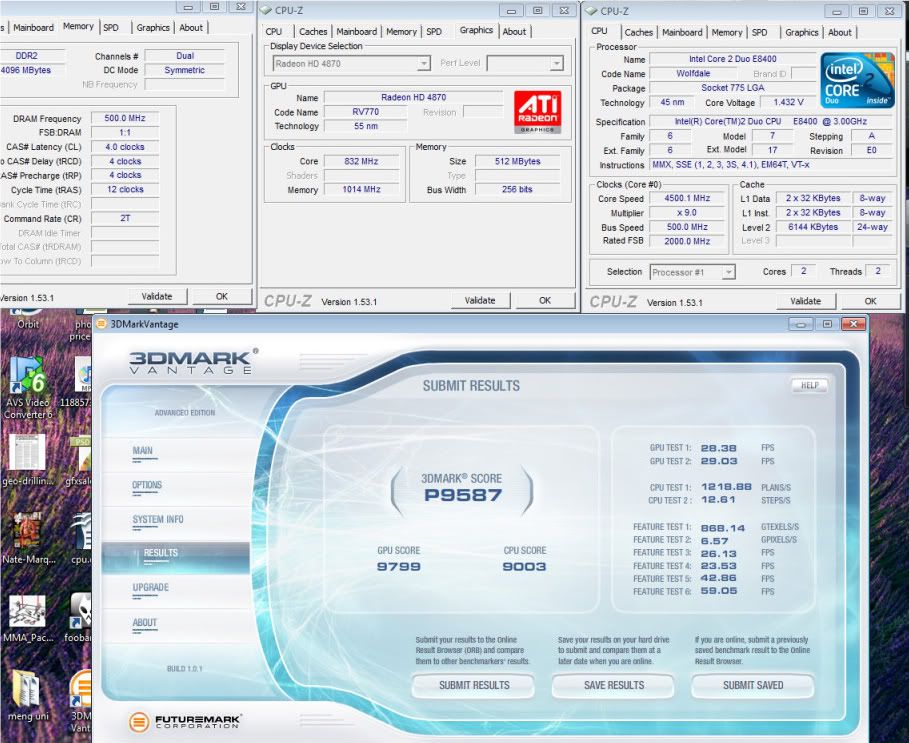Click OK in the CPU-Z Memory window
Screen dimensions: 909x743
click(222, 296)
